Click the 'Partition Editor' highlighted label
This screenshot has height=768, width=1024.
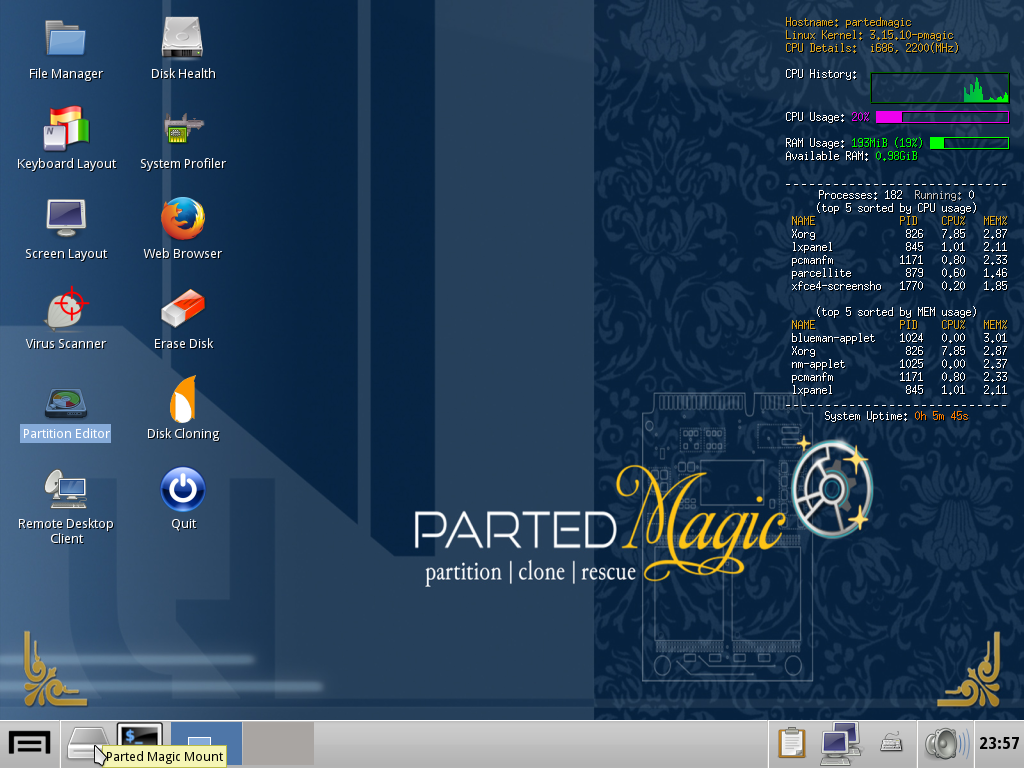[66, 434]
